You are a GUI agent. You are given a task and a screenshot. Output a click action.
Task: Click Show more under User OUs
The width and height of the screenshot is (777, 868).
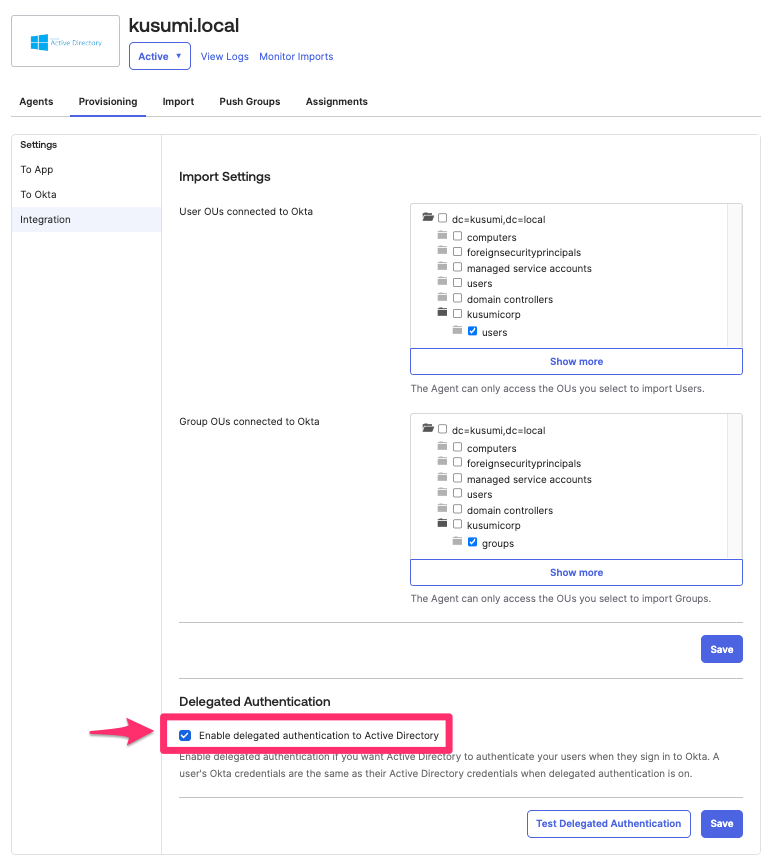576,361
